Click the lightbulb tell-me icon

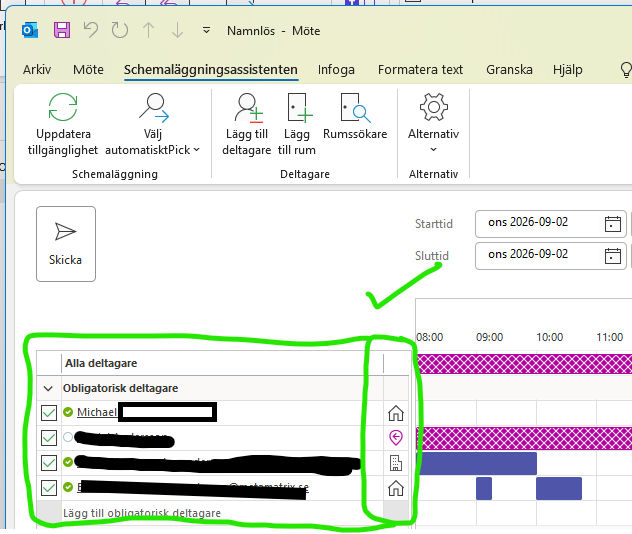(626, 70)
